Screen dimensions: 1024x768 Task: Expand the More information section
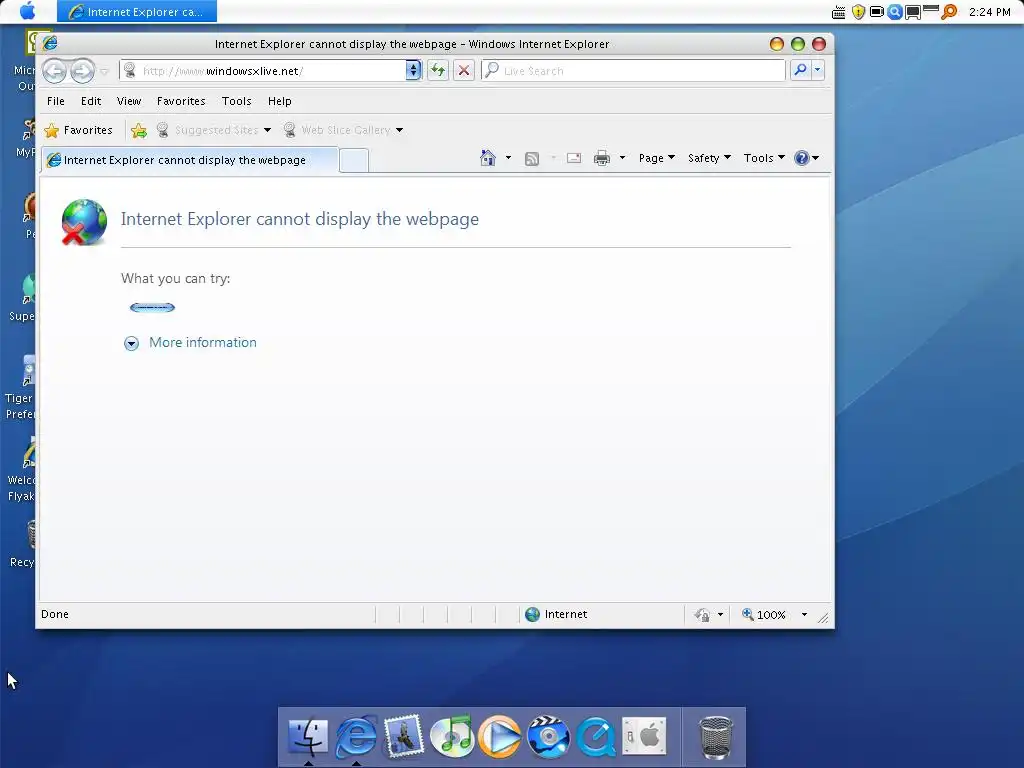click(x=131, y=344)
